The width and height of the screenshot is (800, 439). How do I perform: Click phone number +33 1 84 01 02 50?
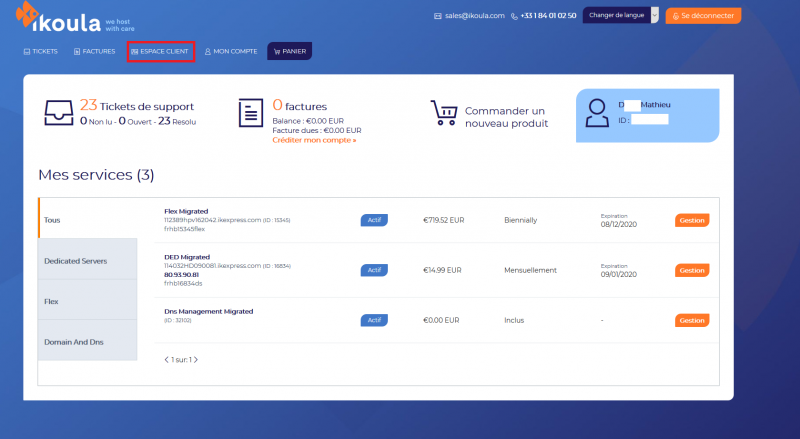click(548, 16)
